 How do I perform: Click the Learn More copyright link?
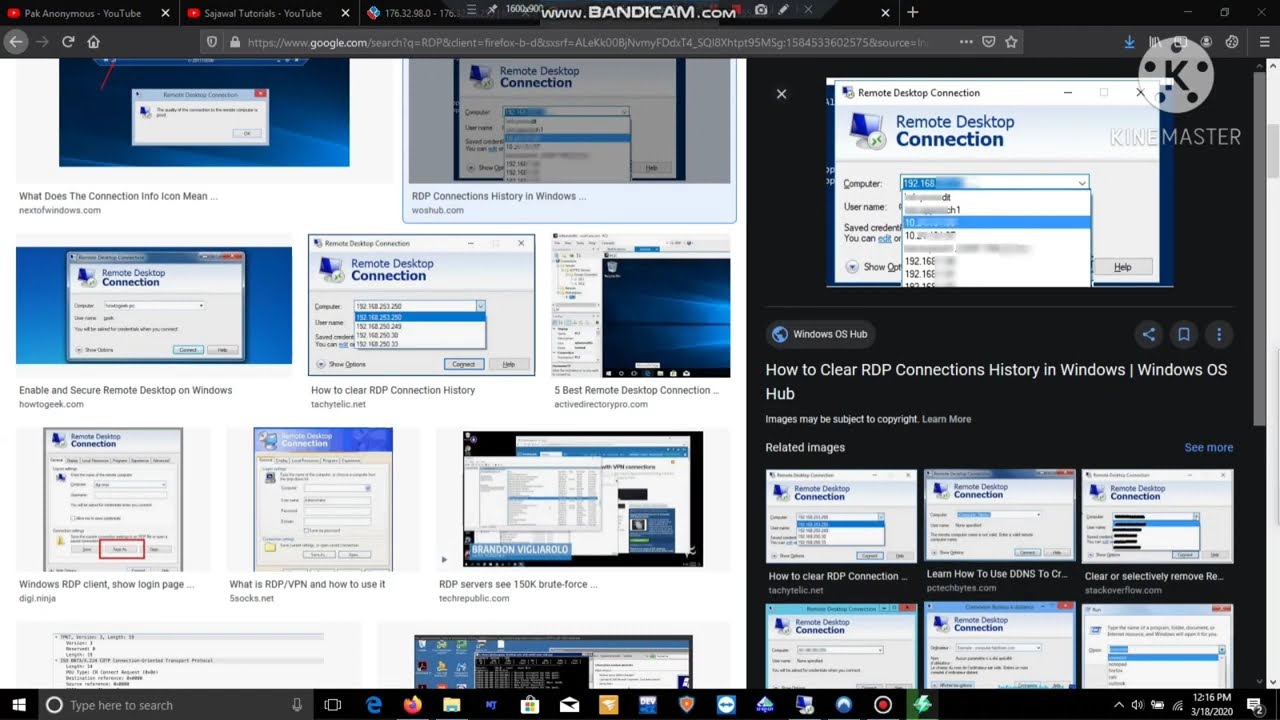coord(946,419)
